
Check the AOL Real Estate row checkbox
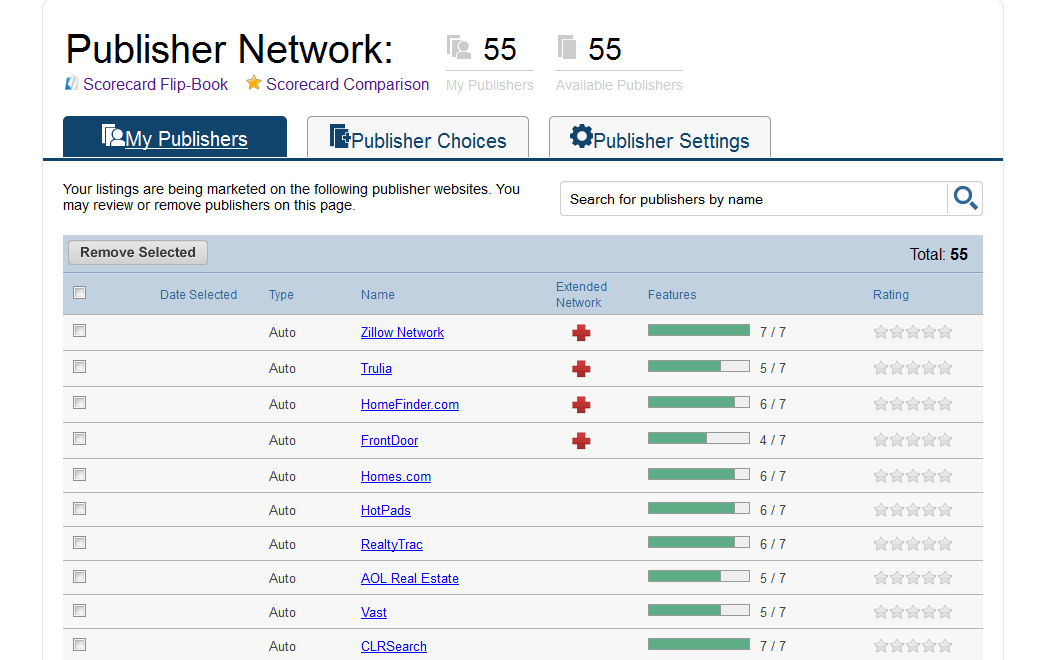(x=79, y=577)
